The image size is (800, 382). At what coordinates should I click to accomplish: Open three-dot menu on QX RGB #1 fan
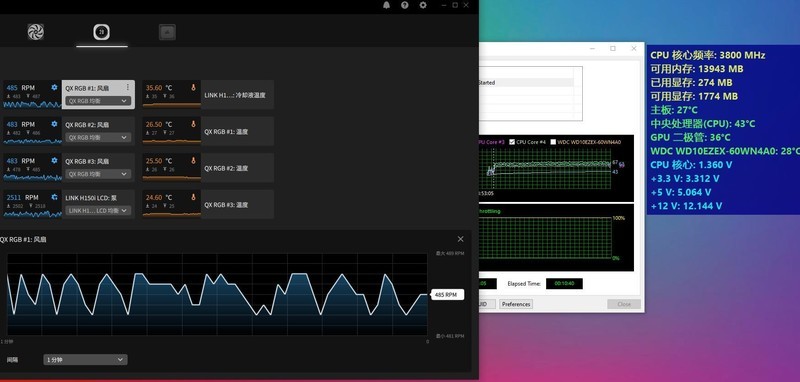click(128, 87)
